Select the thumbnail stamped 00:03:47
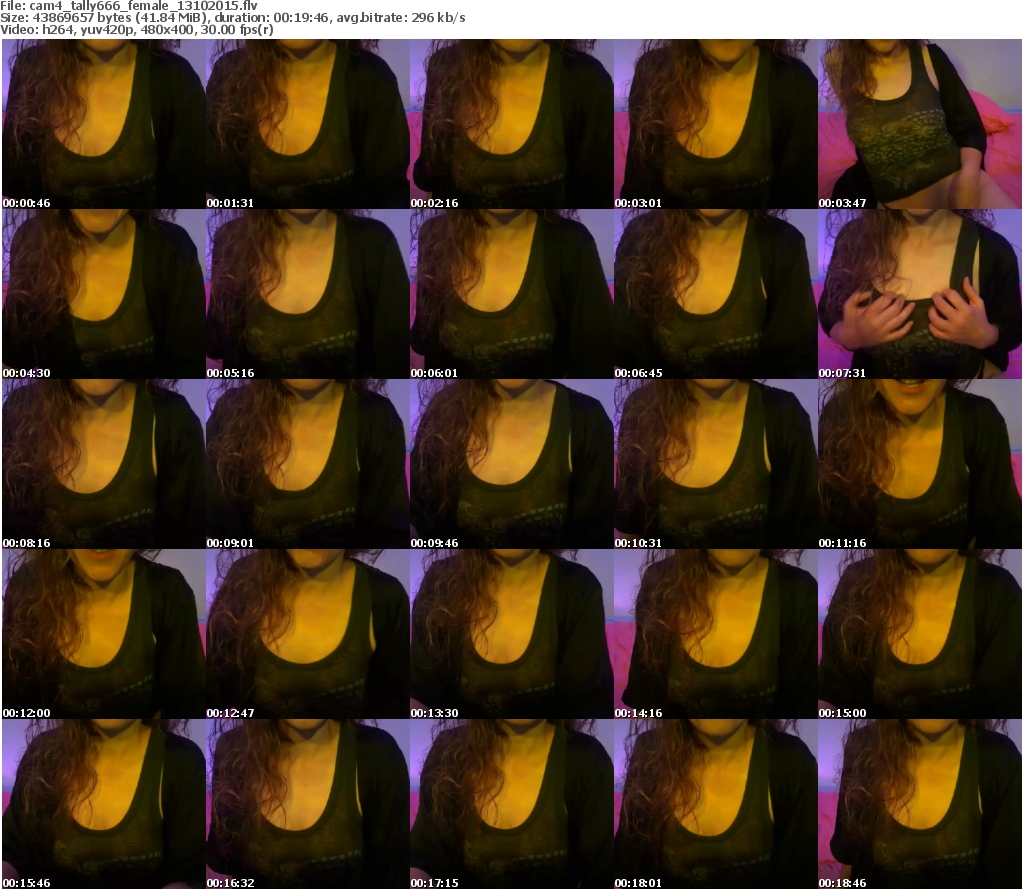1024x889 pixels. [920, 124]
